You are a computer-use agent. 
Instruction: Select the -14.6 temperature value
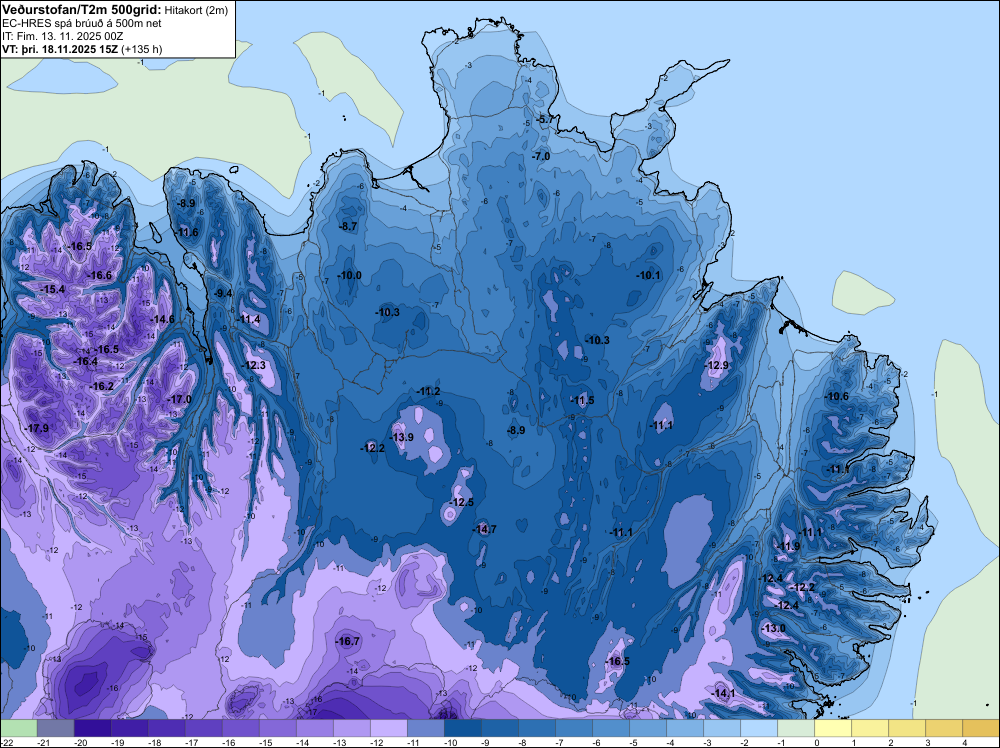click(162, 319)
